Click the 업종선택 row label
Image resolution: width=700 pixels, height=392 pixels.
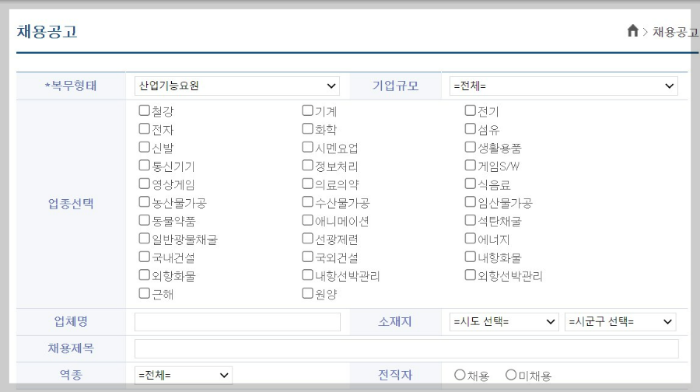(71, 204)
